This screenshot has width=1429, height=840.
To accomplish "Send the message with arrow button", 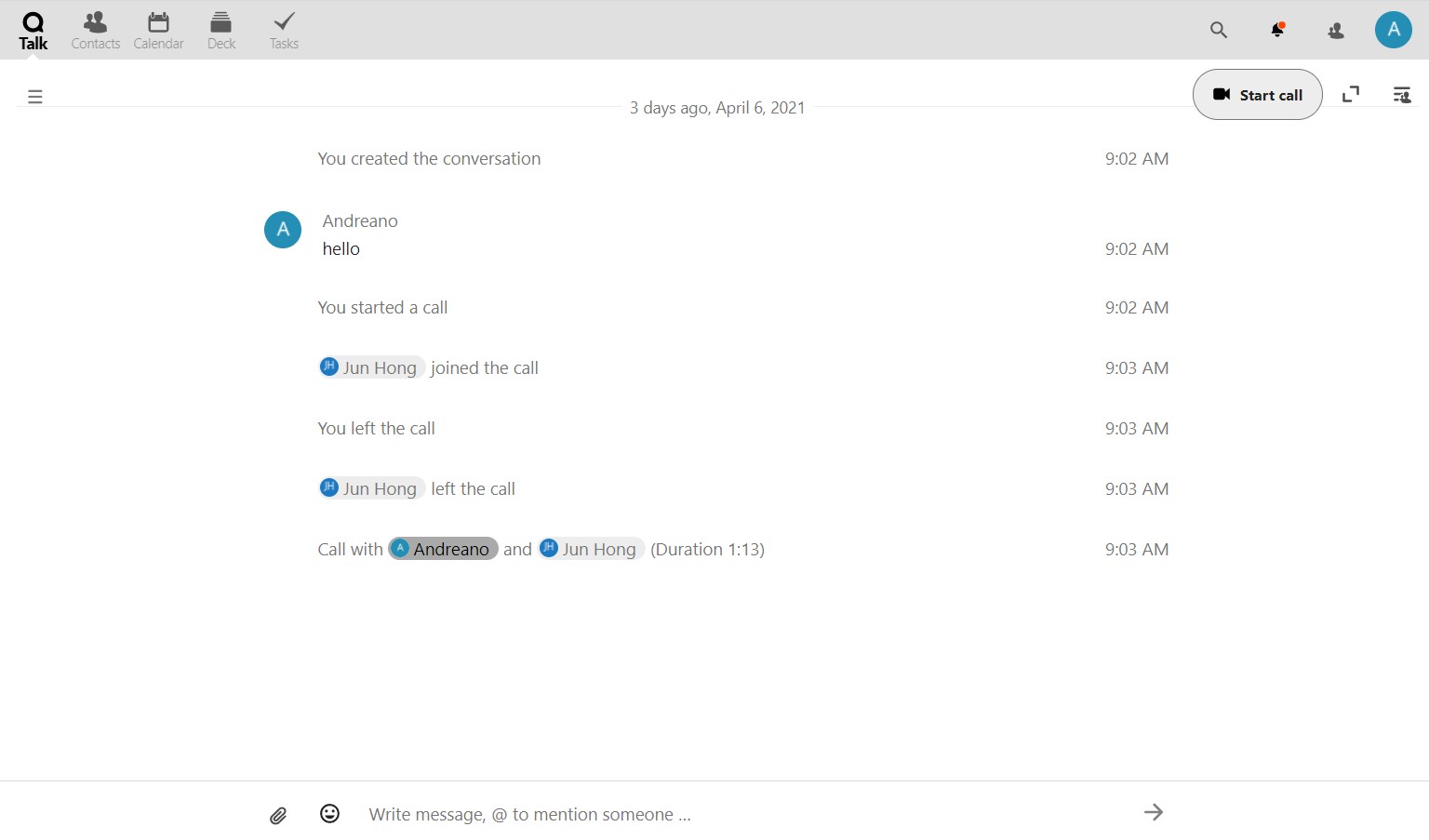I will click(1154, 813).
